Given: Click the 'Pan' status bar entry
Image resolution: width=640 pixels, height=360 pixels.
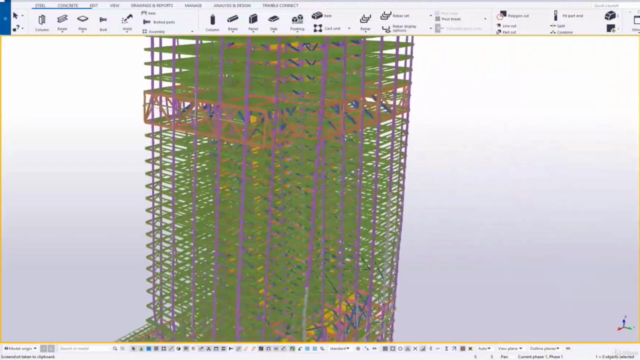Looking at the screenshot, I should [504, 357].
